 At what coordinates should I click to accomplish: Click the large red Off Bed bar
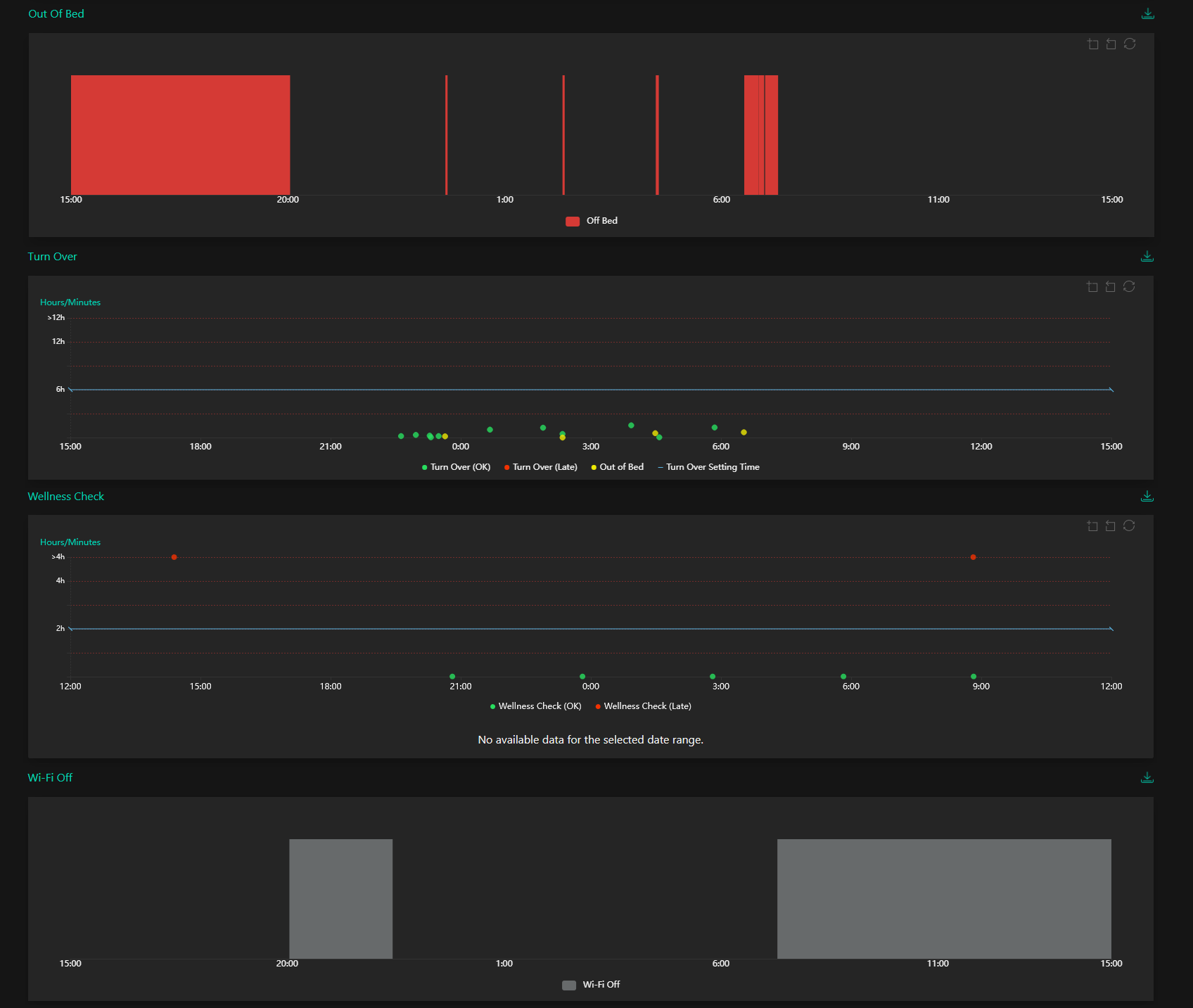point(180,135)
